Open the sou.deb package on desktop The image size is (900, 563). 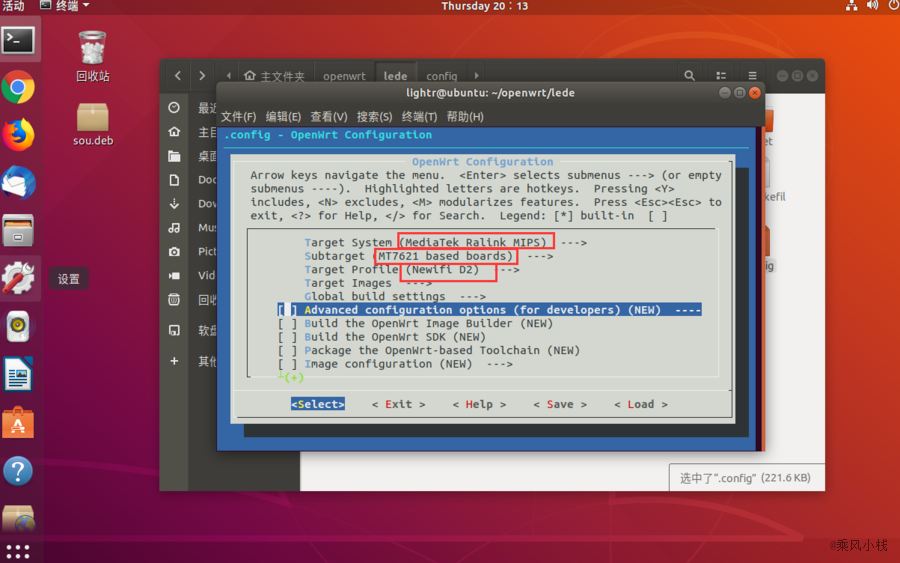coord(92,125)
